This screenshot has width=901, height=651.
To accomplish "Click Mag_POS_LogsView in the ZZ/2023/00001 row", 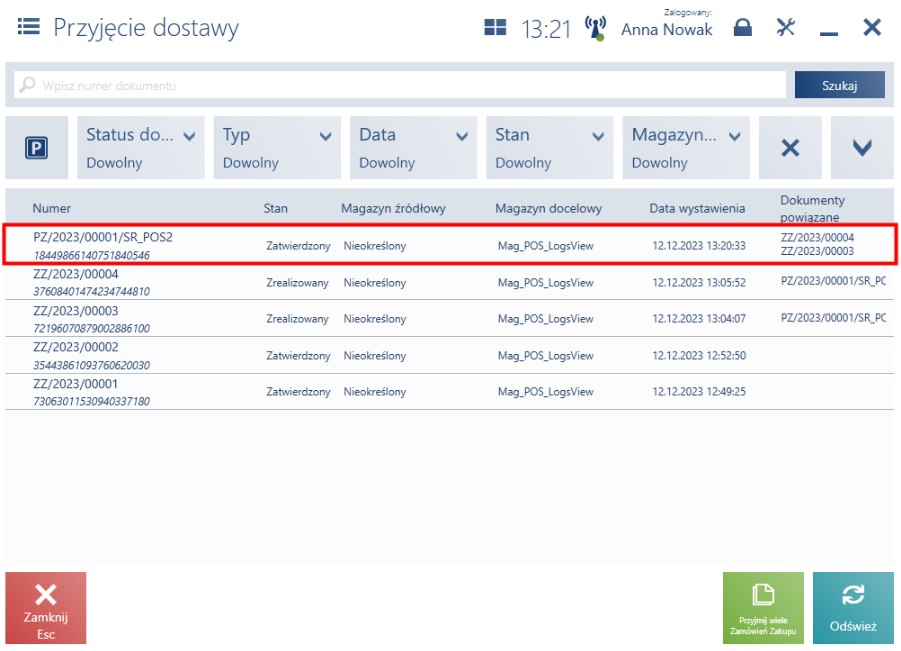I will click(545, 392).
